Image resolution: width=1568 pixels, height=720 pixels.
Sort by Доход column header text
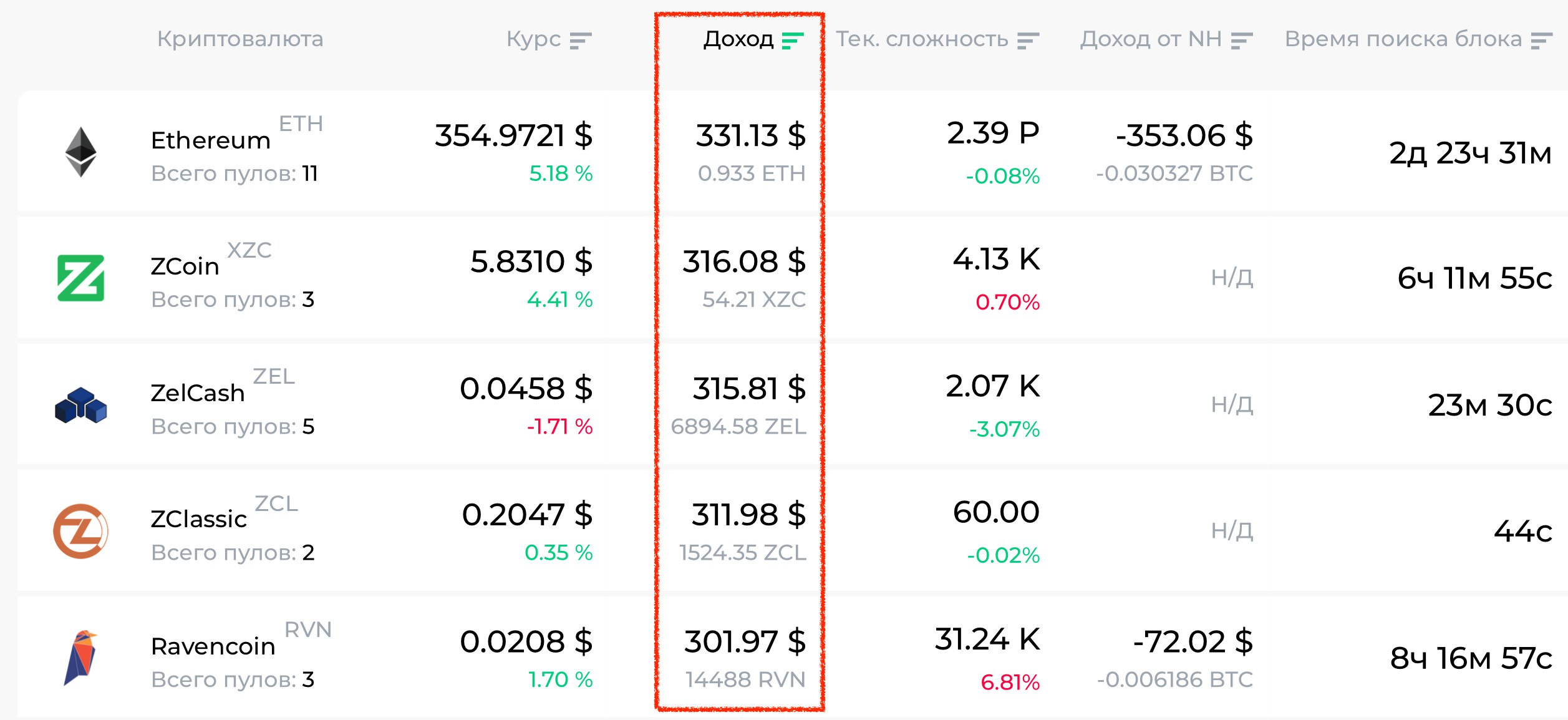pyautogui.click(x=738, y=39)
